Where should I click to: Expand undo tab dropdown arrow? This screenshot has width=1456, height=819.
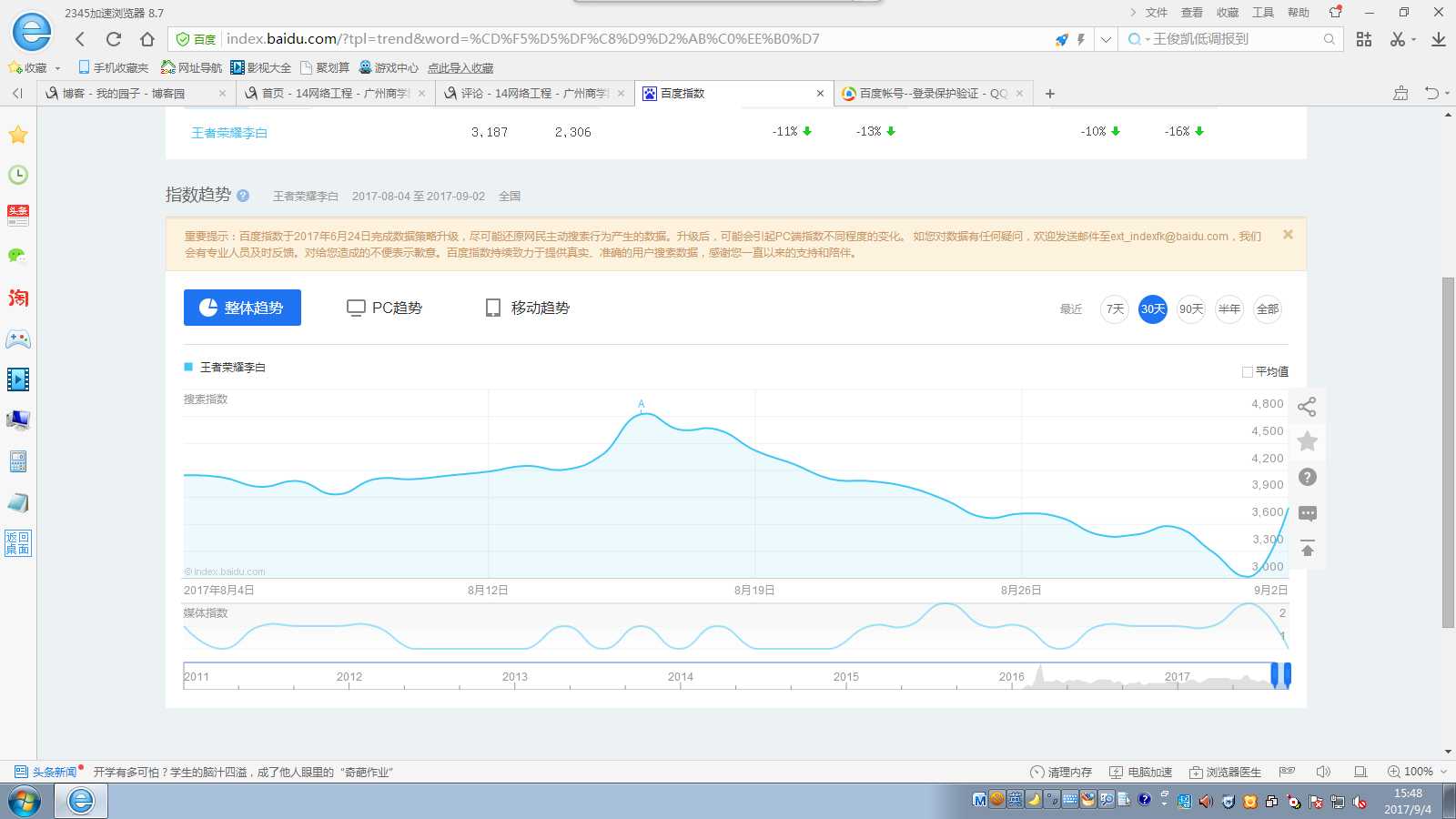1447,93
